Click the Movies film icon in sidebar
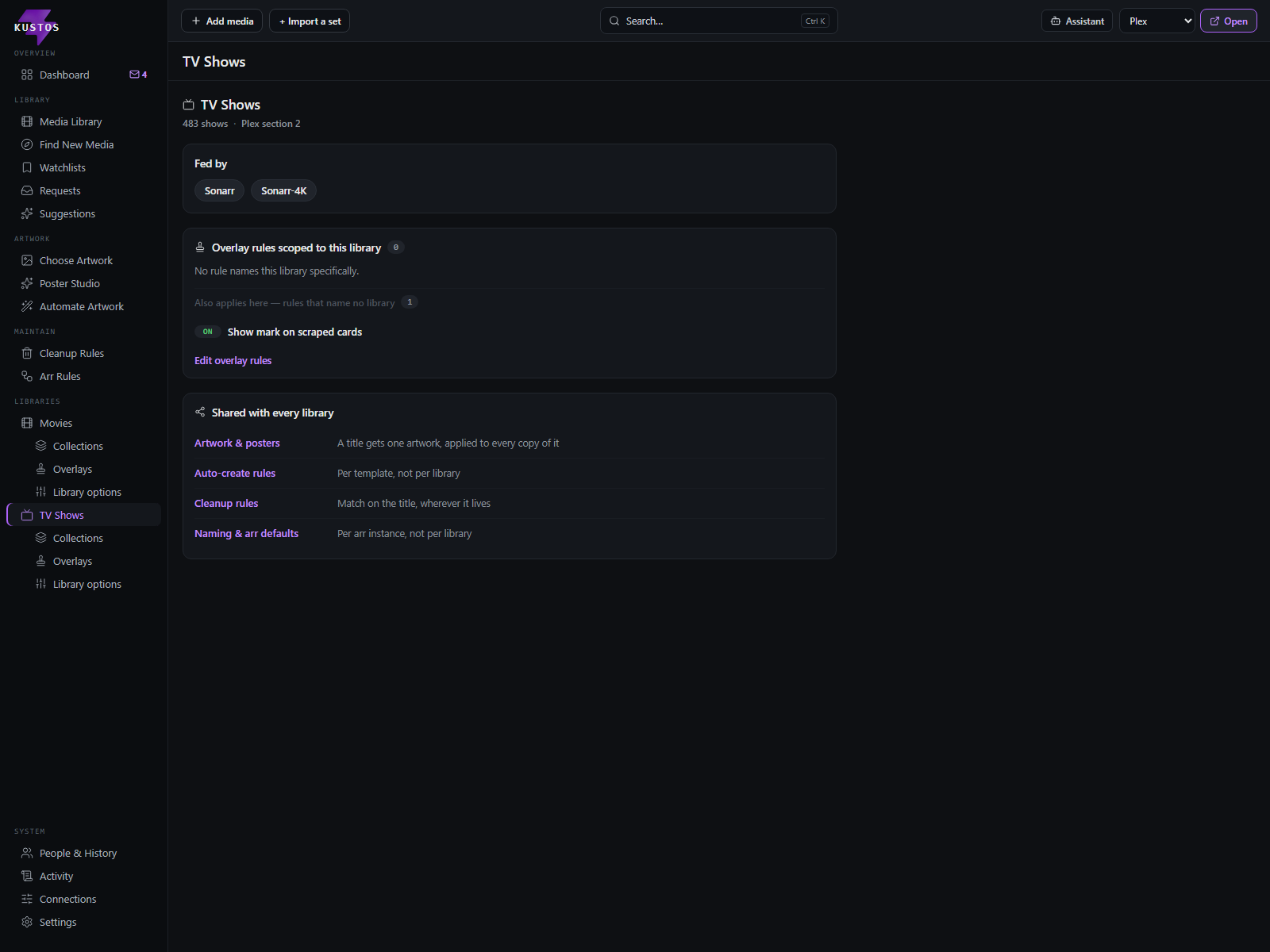 pyautogui.click(x=27, y=423)
